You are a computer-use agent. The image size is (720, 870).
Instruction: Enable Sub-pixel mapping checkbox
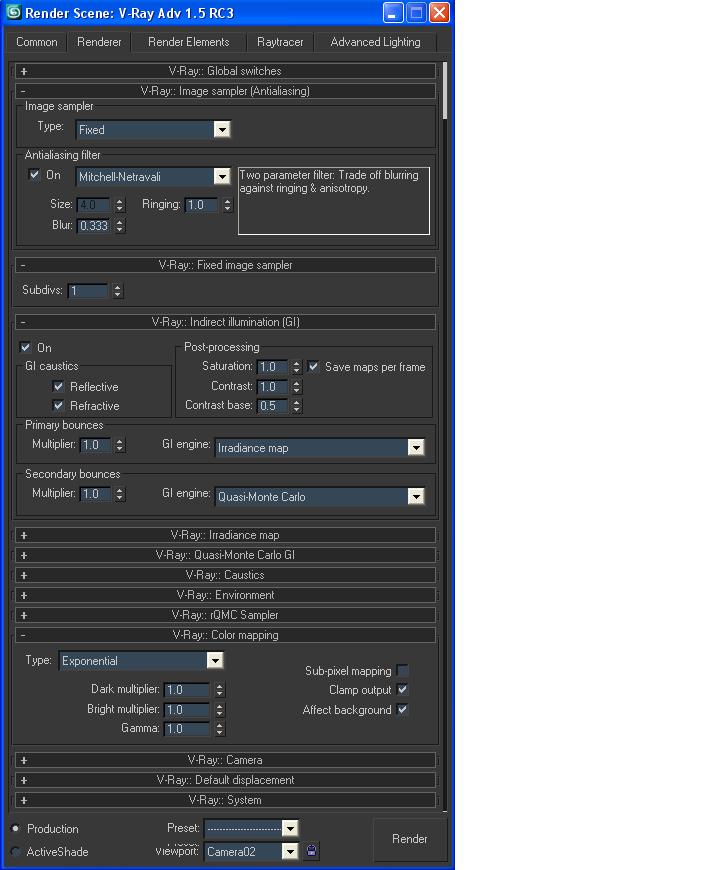pos(403,670)
